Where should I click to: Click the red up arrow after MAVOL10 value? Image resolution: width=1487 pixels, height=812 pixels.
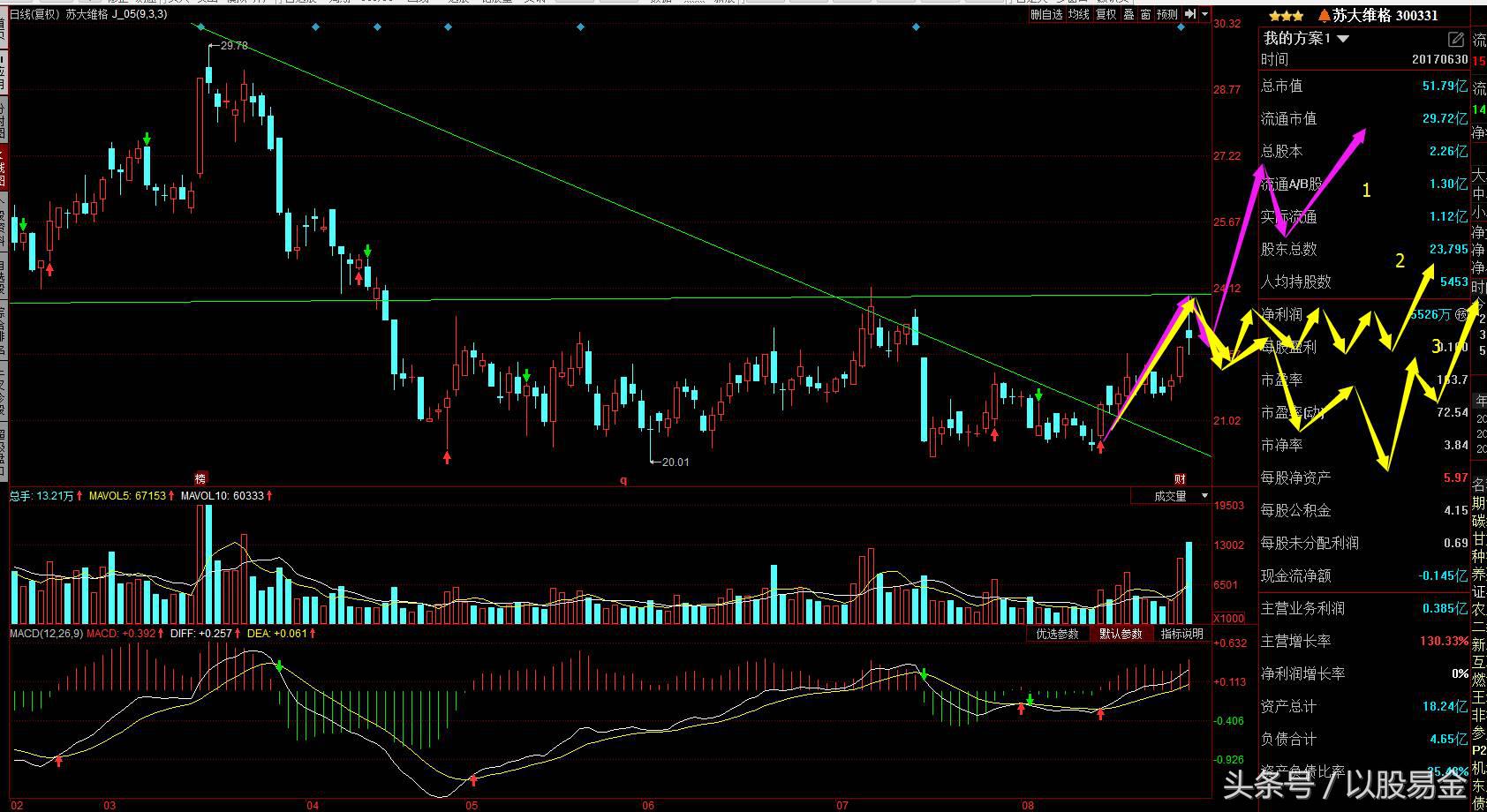pyautogui.click(x=269, y=496)
